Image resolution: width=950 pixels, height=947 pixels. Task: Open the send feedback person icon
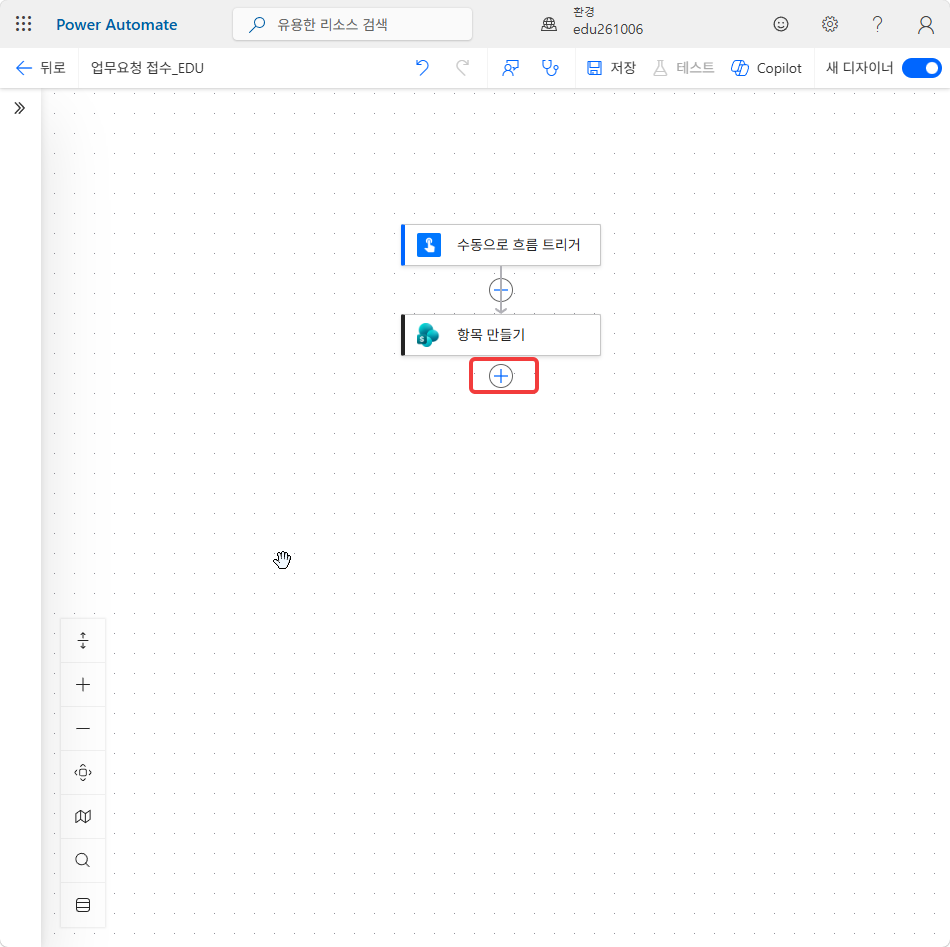click(x=510, y=68)
